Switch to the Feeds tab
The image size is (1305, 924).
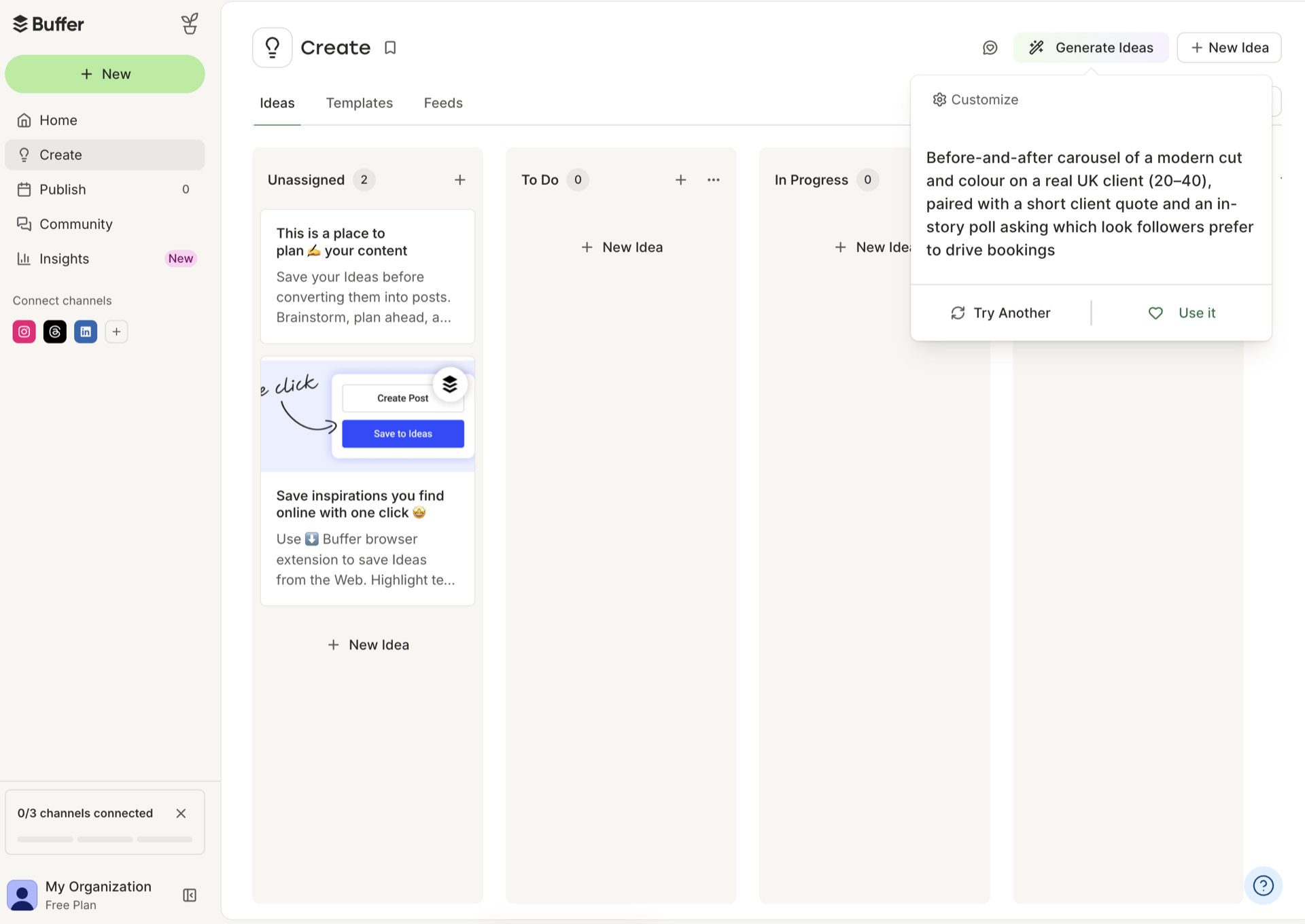[x=443, y=103]
